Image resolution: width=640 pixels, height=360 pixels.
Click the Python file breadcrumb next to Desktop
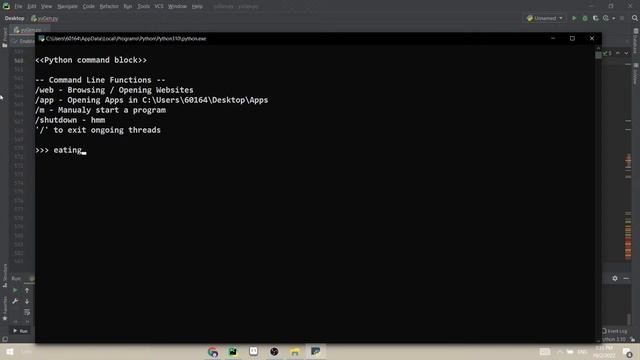point(44,18)
